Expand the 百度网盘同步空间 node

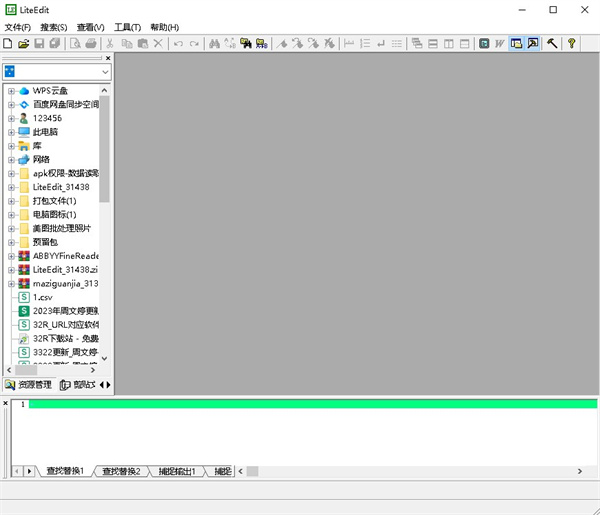pos(11,105)
